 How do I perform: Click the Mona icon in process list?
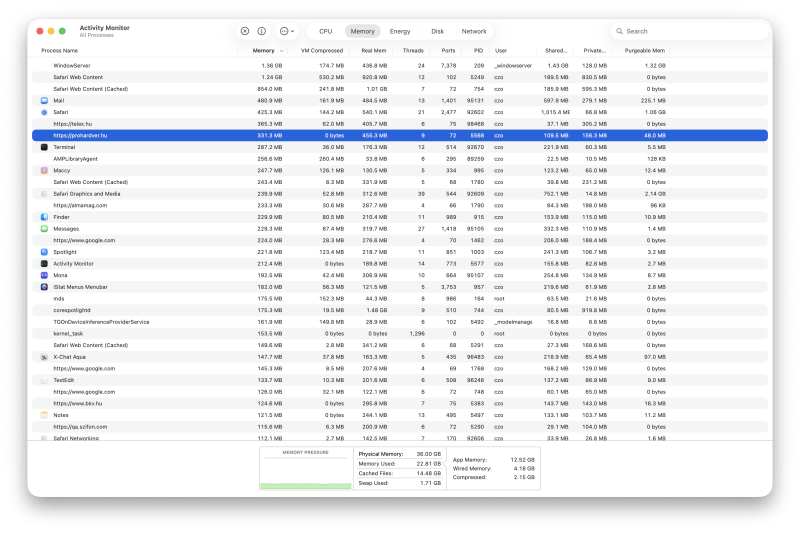tap(44, 275)
